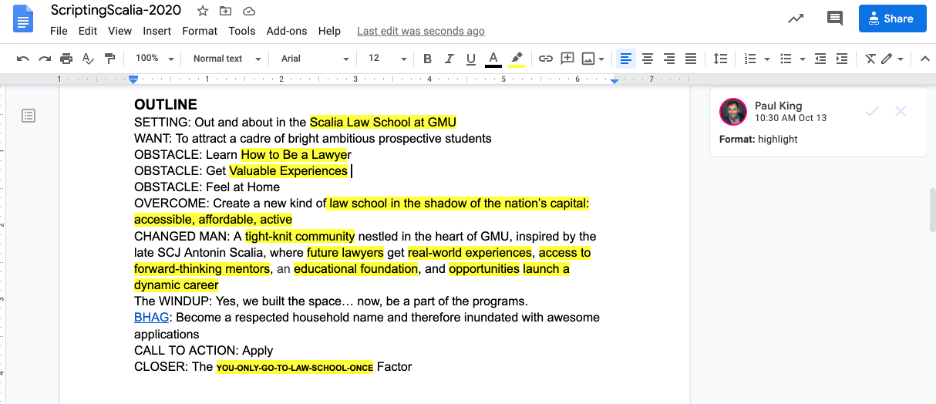This screenshot has height=404, width=936.
Task: Open the Edit menu
Action: point(87,31)
